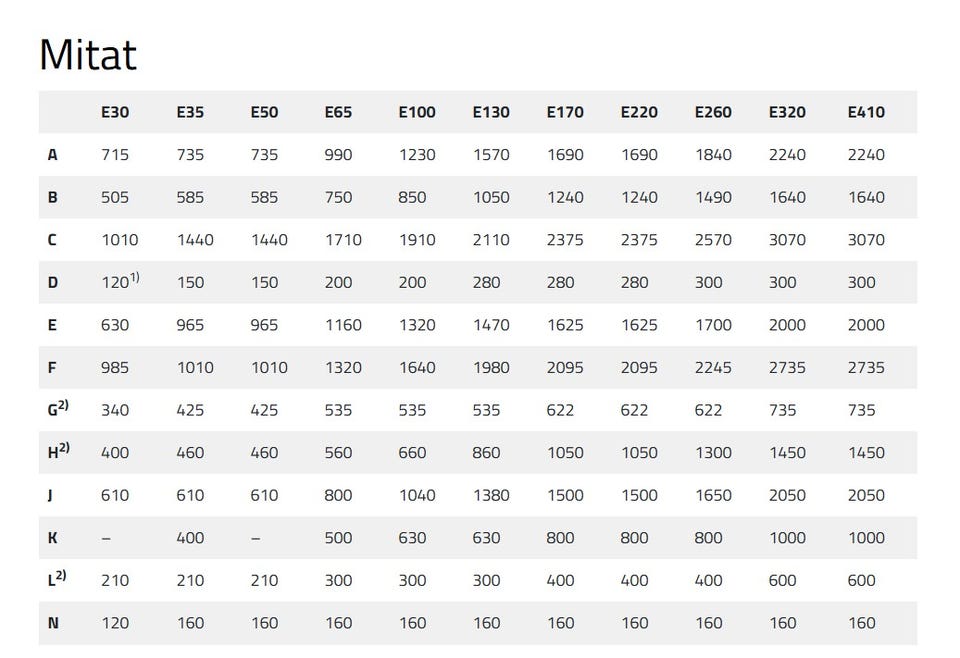Select value 3070 under E320
Screen dimensions: 960x658
(787, 240)
